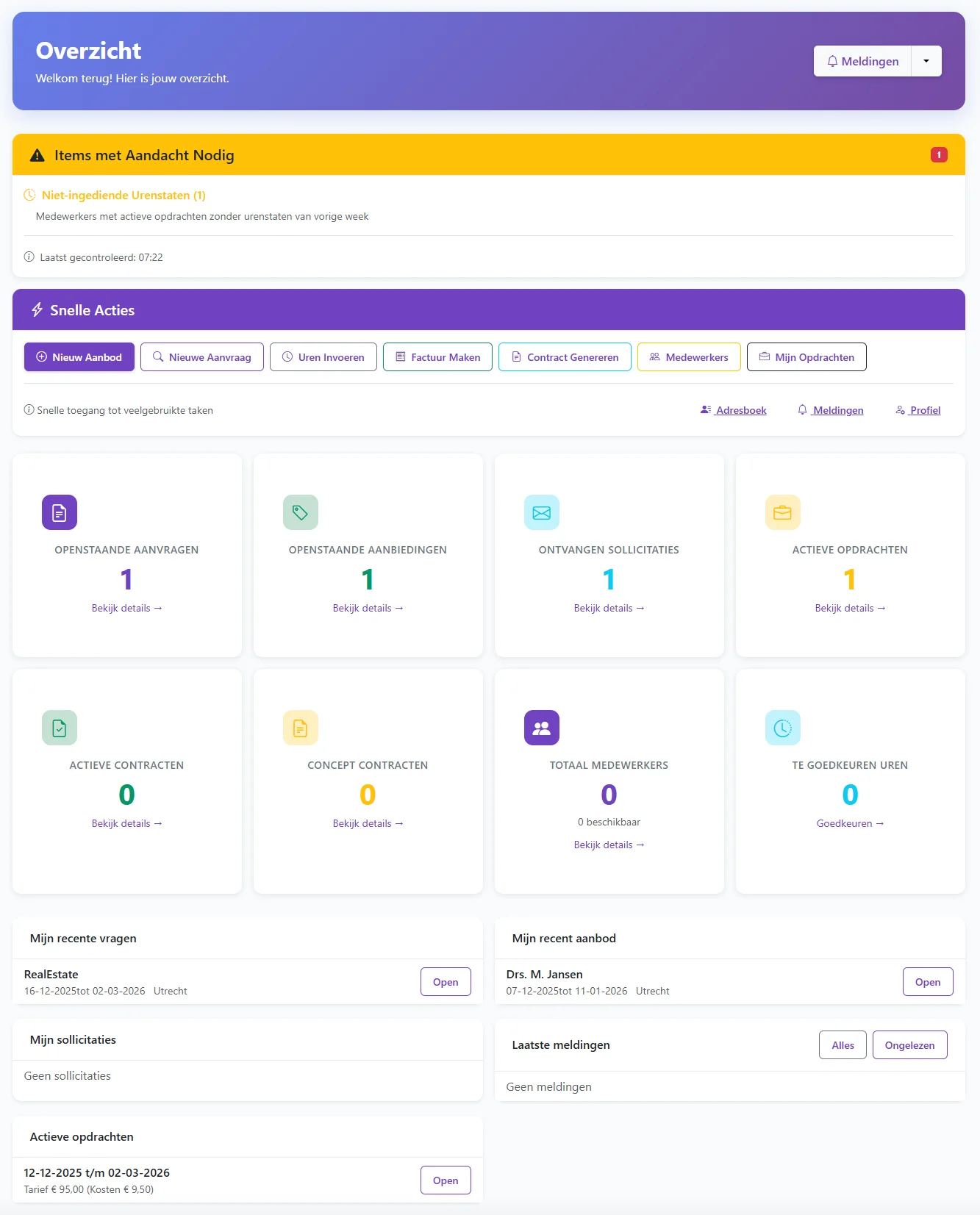980x1215 pixels.
Task: Click the red attention count badge
Action: pos(938,155)
